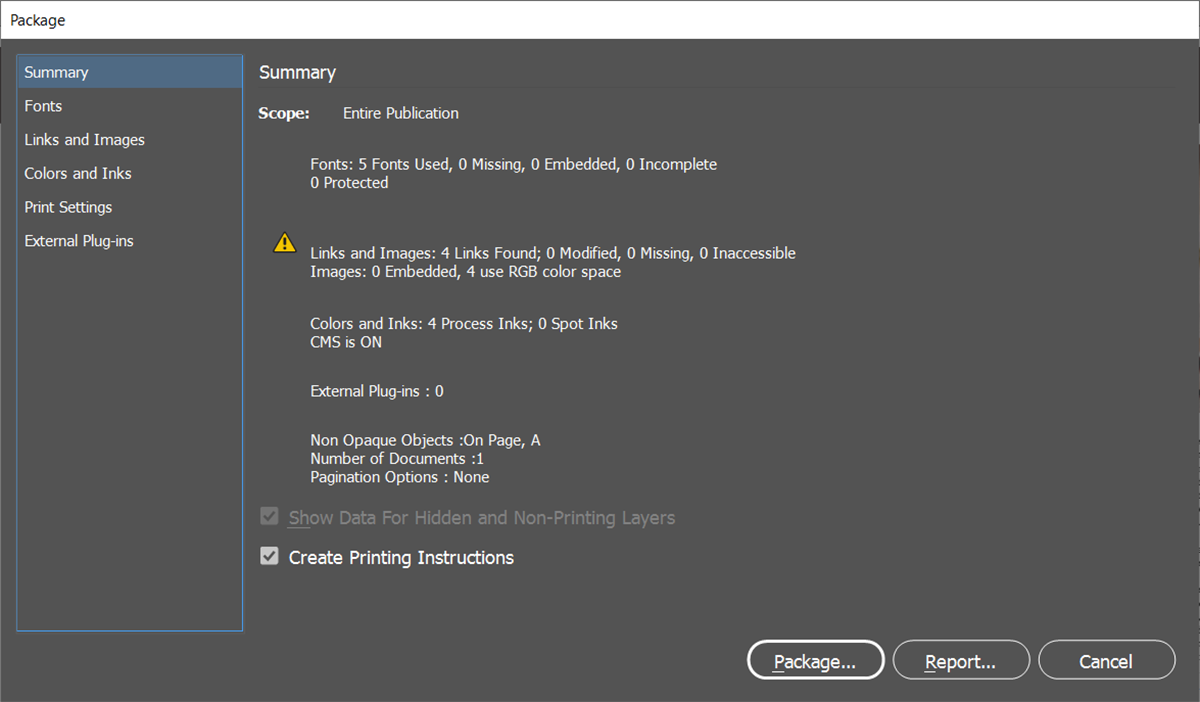Click the Non Opaque Objects info line
Image resolution: width=1200 pixels, height=702 pixels.
pos(425,439)
